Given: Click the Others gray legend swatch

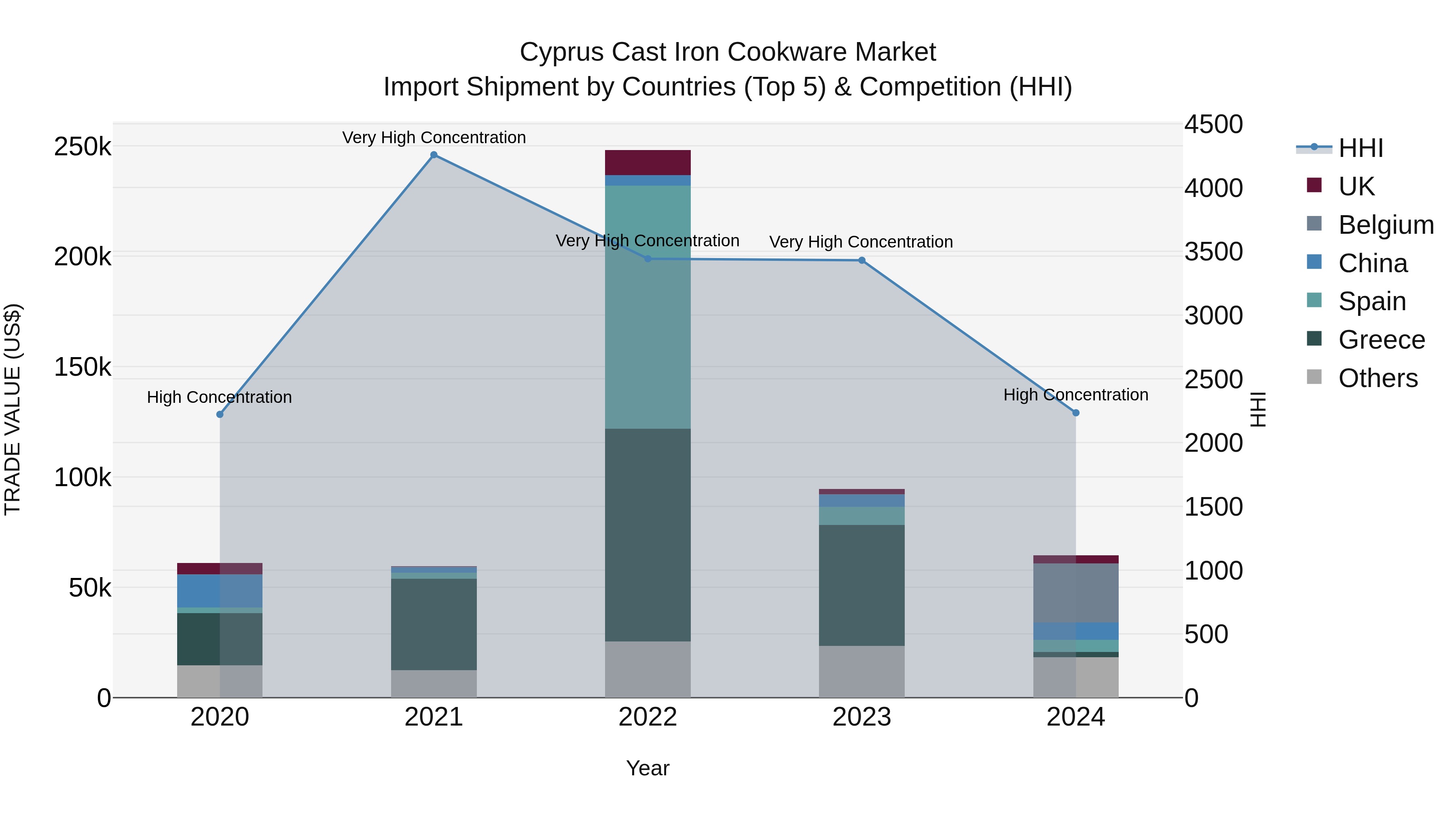Looking at the screenshot, I should (1314, 377).
